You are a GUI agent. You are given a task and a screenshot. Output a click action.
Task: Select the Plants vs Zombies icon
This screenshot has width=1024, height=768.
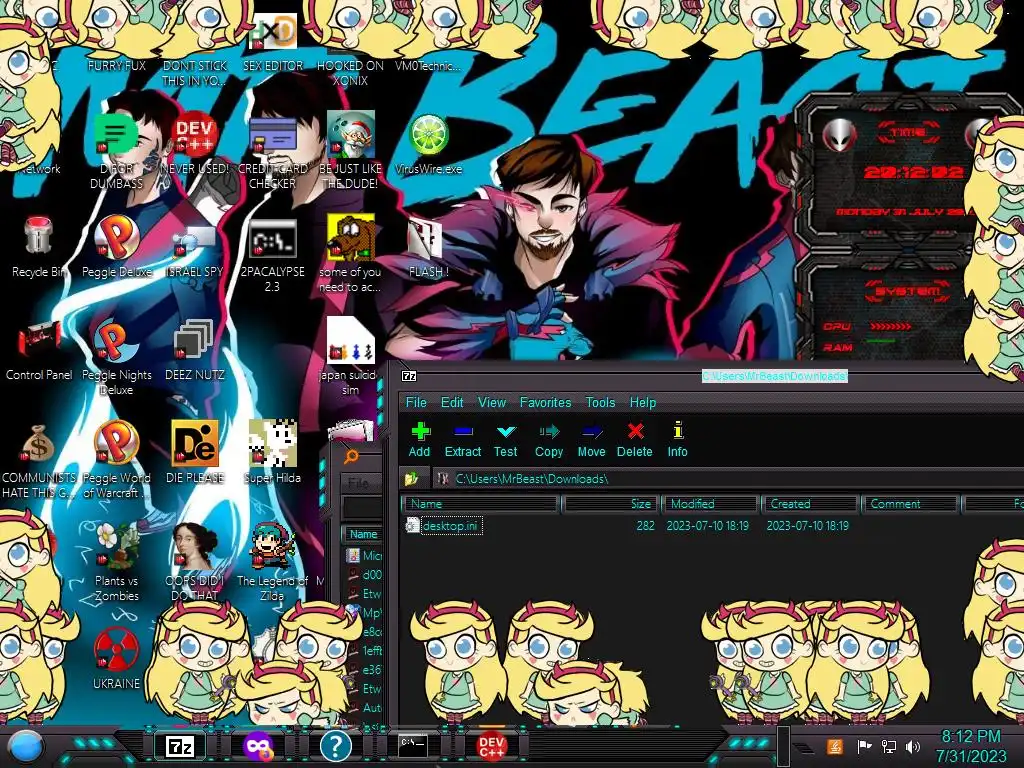tap(116, 563)
